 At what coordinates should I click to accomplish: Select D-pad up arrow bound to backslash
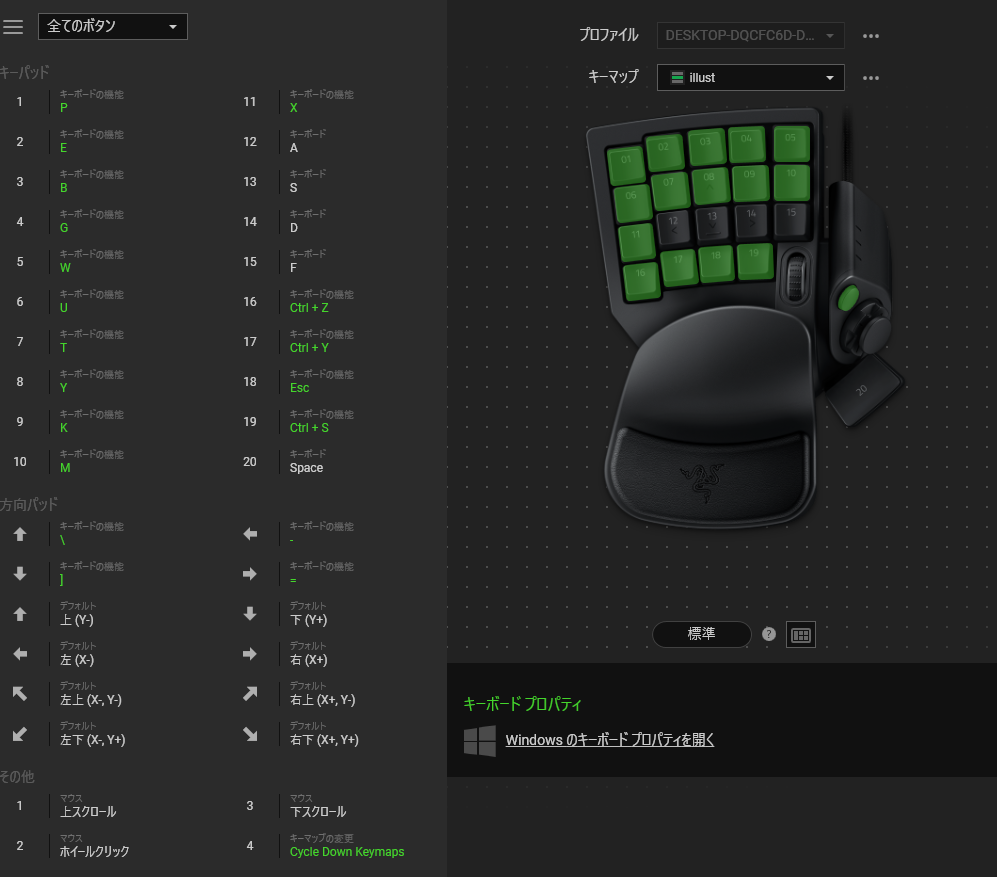tap(20, 534)
